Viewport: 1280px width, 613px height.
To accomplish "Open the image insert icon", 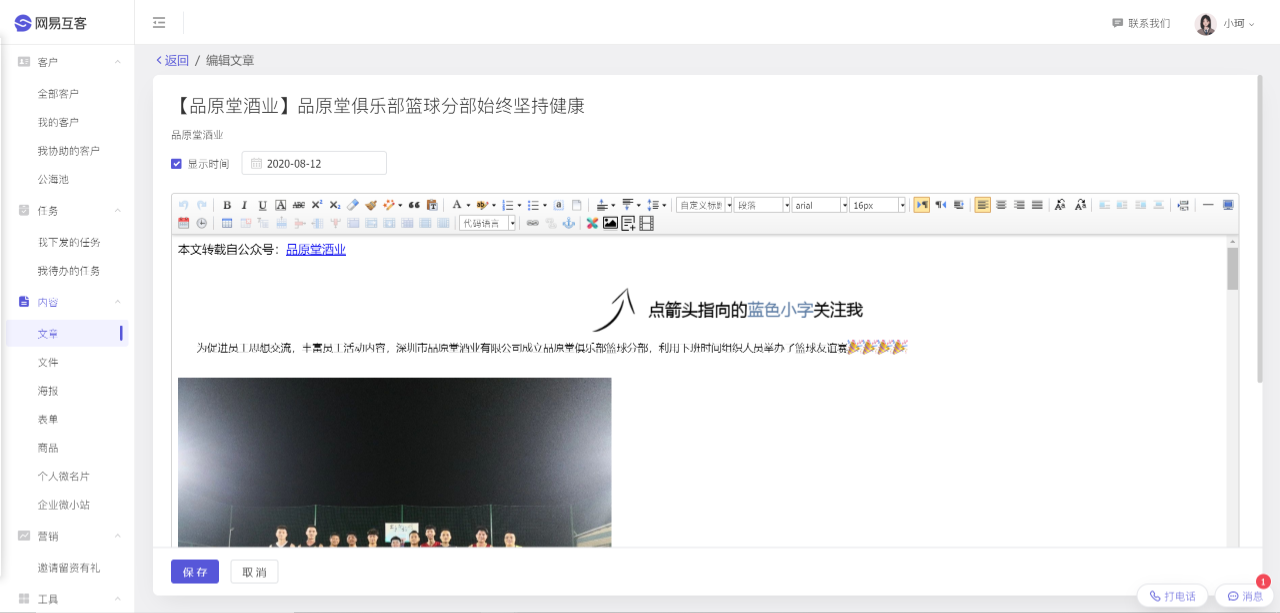I will 610,223.
